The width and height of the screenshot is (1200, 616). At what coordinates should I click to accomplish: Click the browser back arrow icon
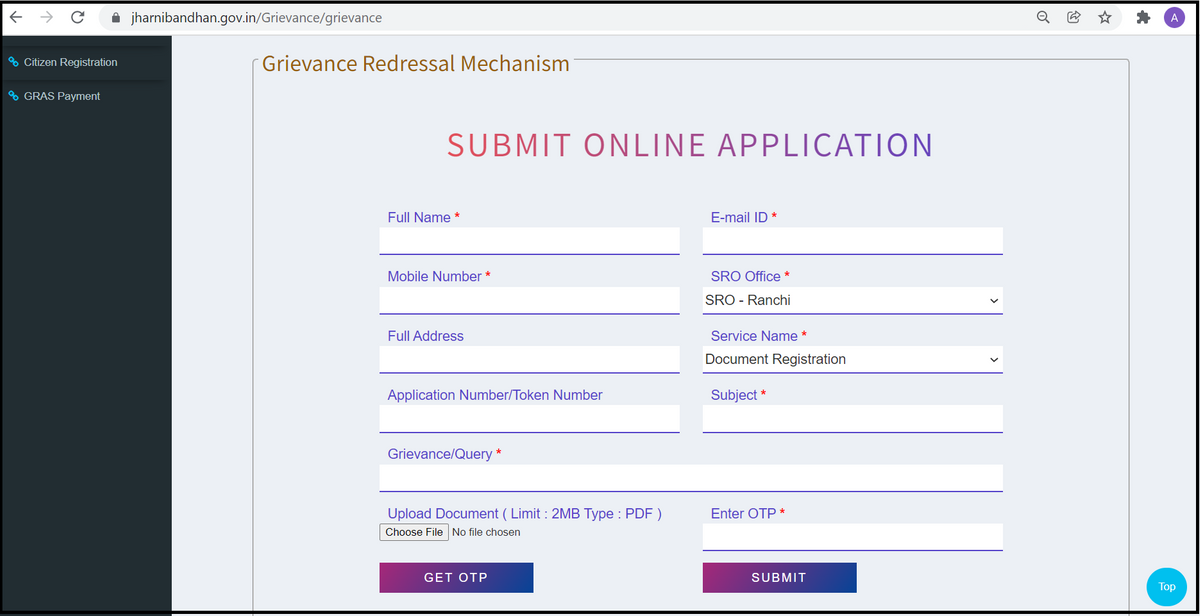[x=16, y=17]
